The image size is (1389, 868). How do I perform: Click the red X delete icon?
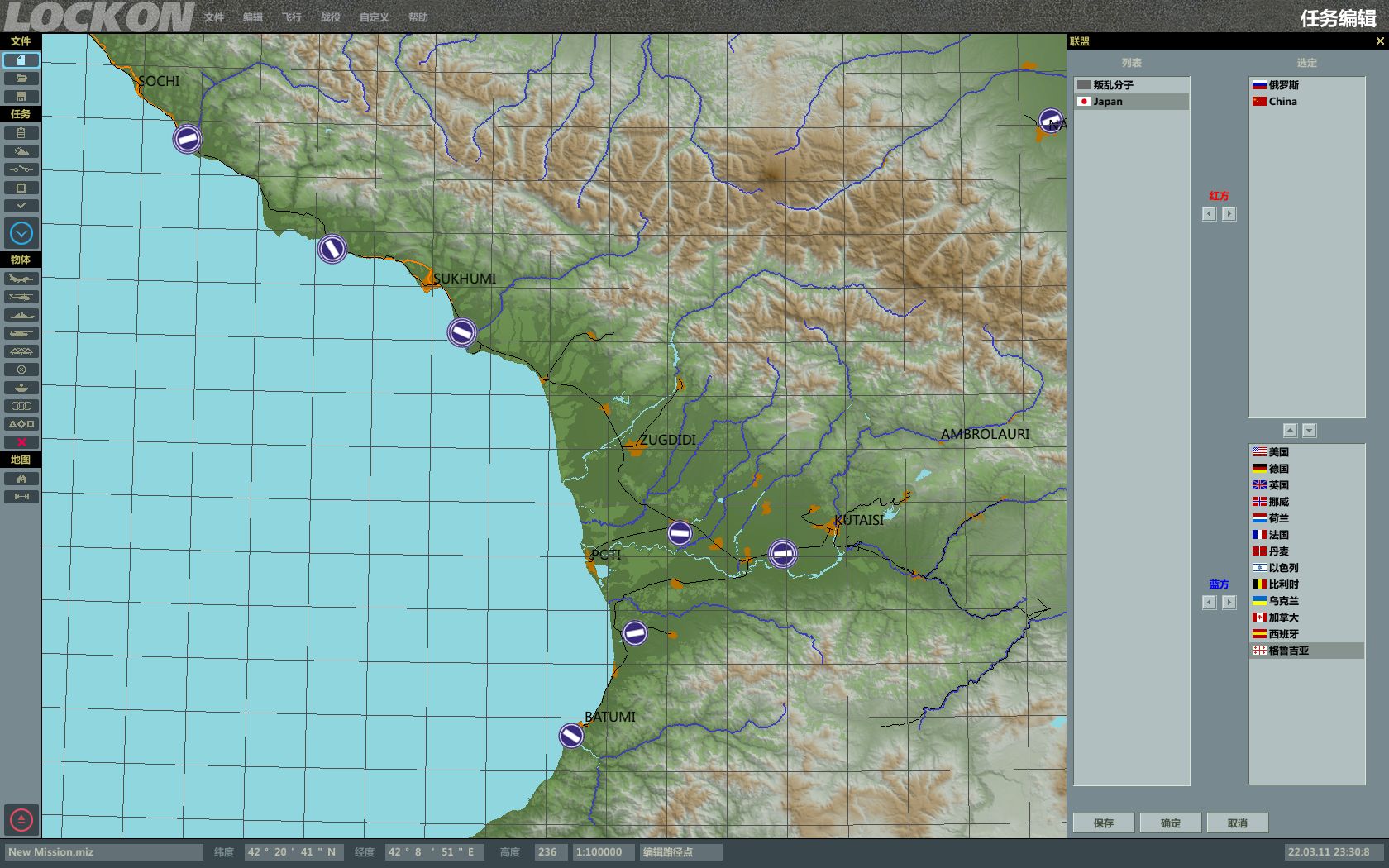tap(21, 442)
